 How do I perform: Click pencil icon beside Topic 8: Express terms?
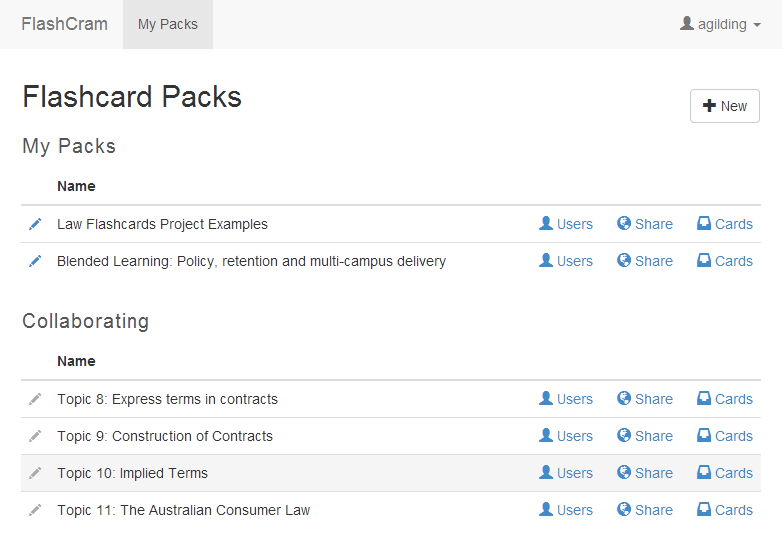[x=35, y=399]
